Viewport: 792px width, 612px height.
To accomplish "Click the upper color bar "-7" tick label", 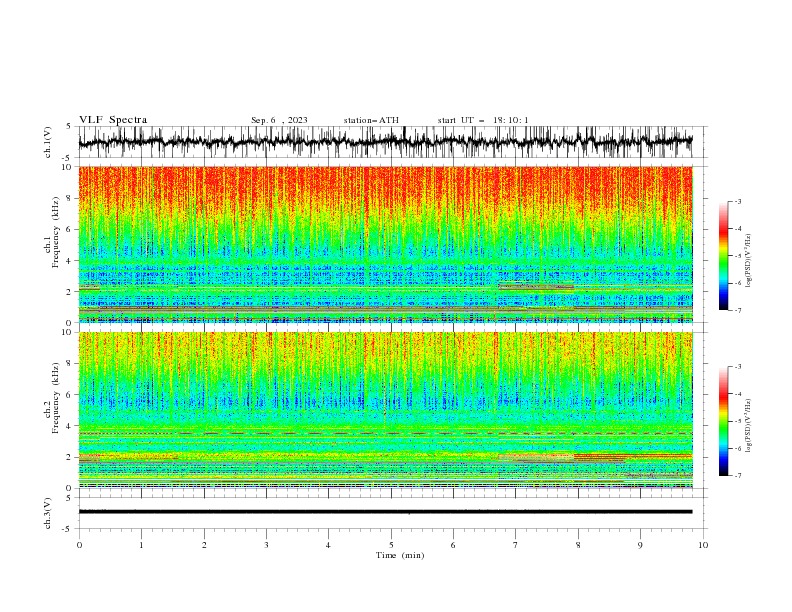I will click(738, 310).
